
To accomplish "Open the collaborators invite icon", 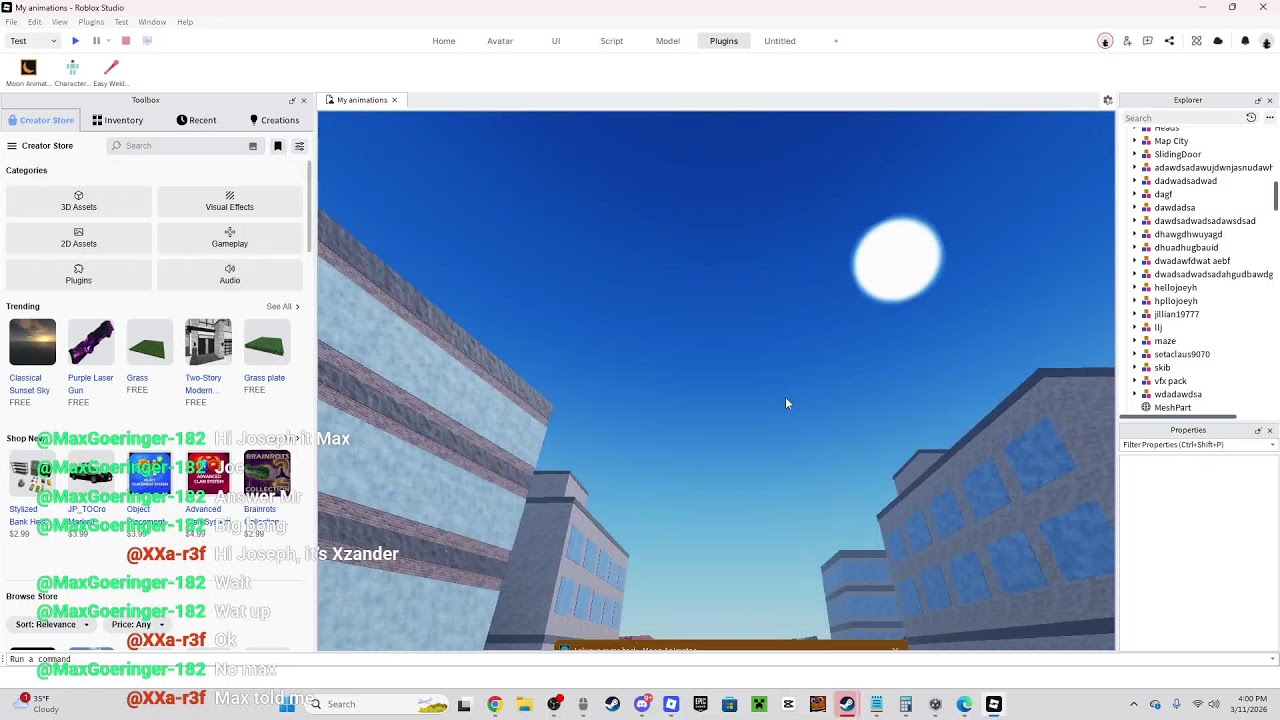I will [x=1127, y=41].
